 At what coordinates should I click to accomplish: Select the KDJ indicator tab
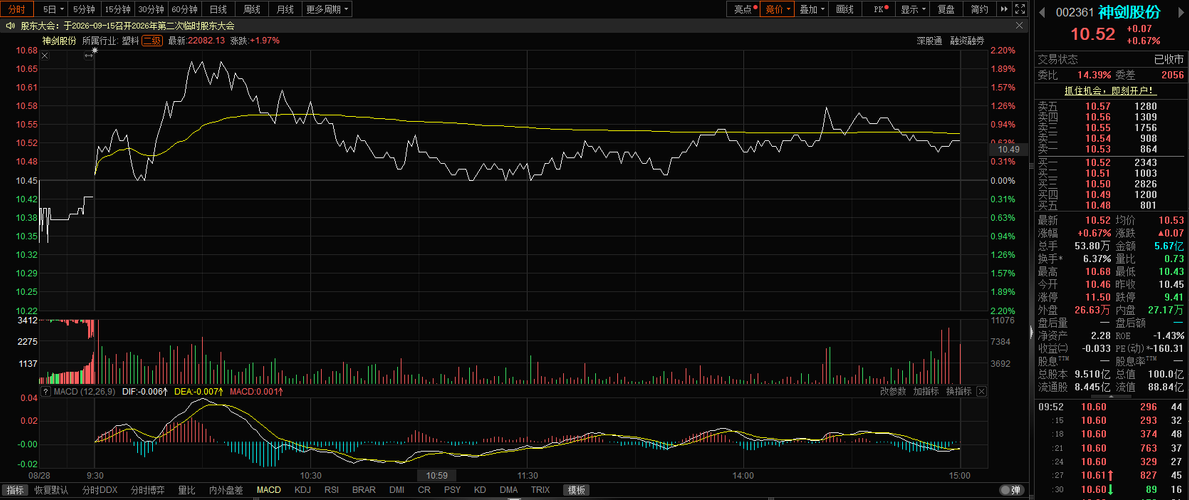click(x=303, y=490)
